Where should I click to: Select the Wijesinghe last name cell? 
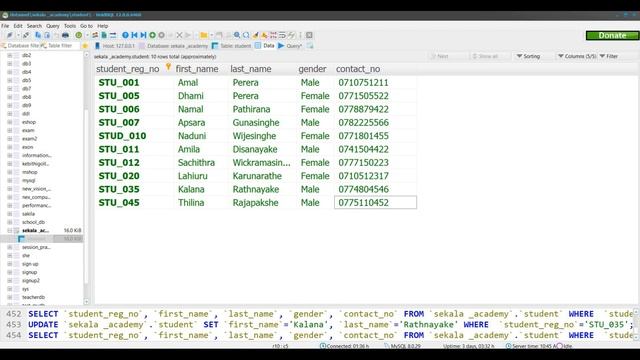(x=254, y=136)
